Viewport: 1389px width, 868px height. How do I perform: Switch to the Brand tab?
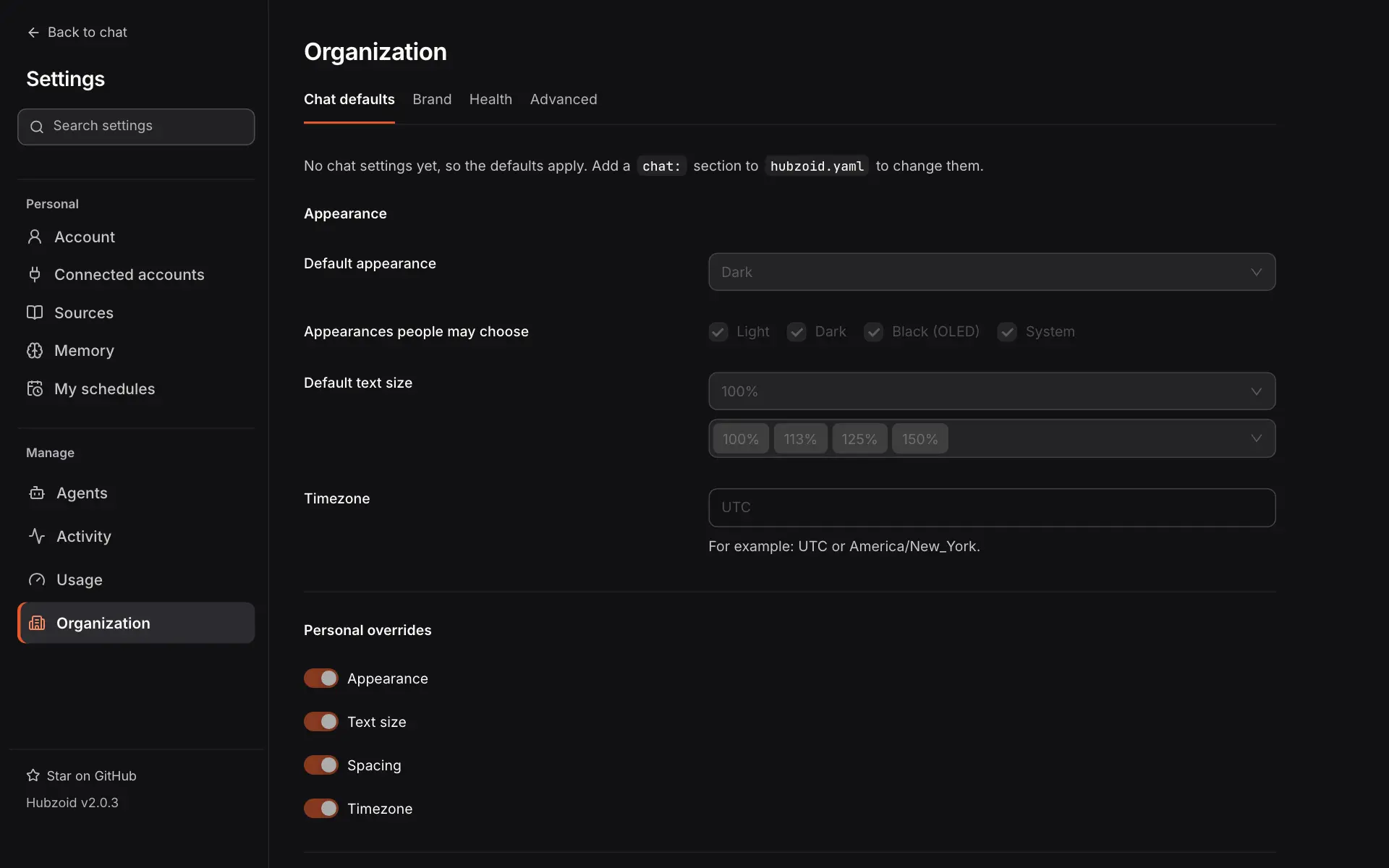[x=432, y=99]
